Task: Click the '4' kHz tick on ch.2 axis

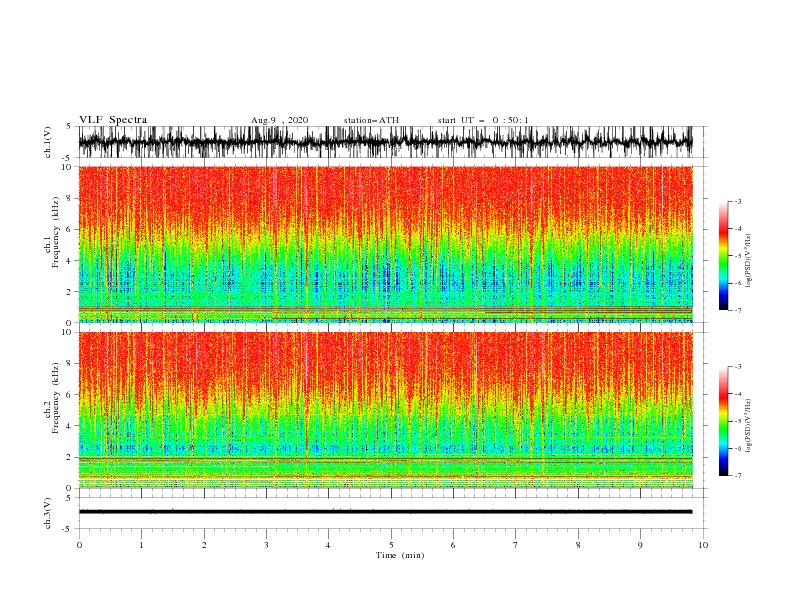Action: coord(70,426)
